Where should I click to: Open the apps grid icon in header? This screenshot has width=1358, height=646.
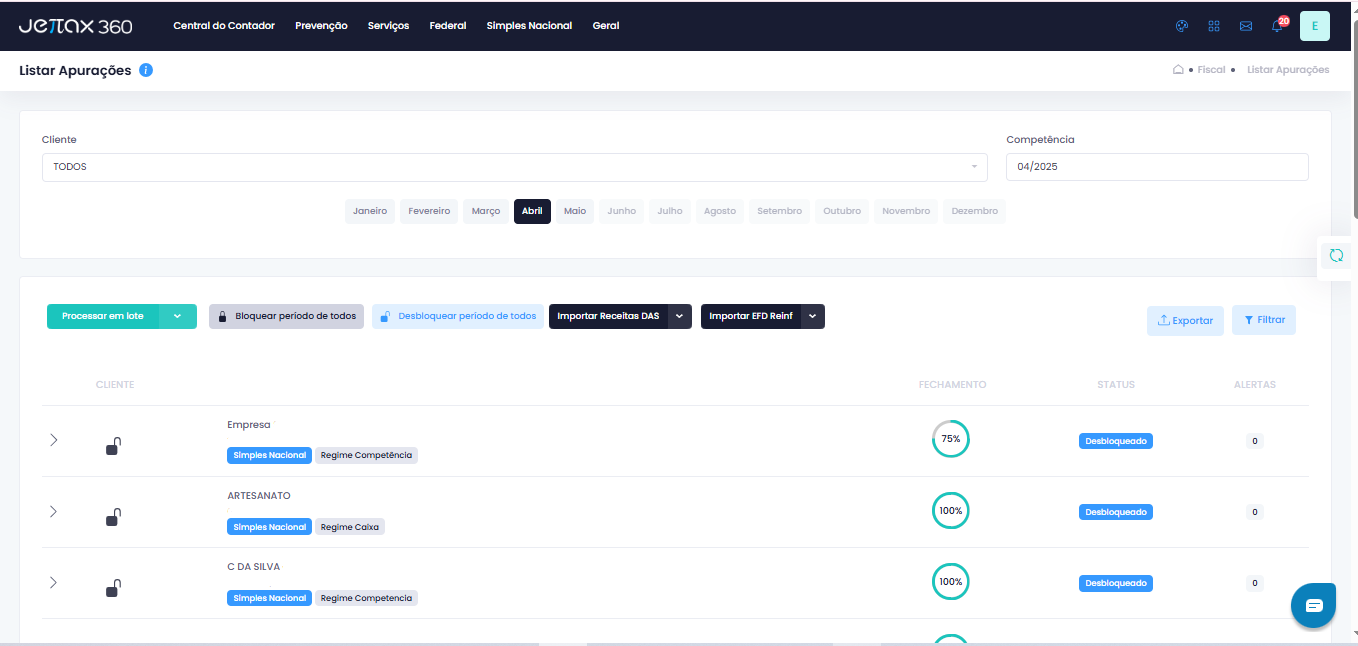(1214, 26)
